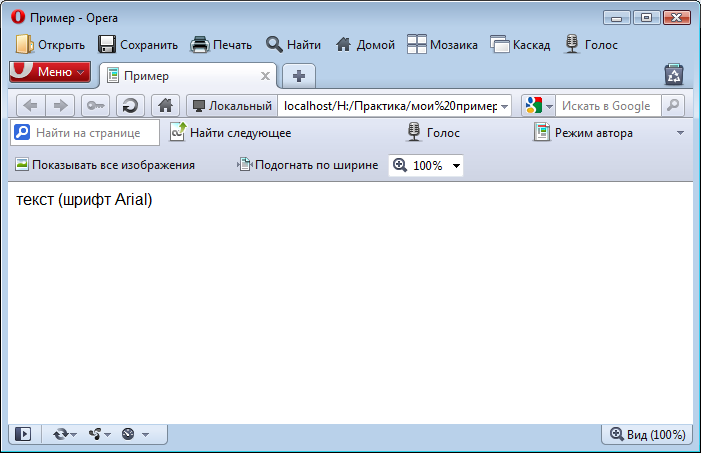Click the Домой house toolbar button
This screenshot has width=701, height=453.
pos(365,45)
